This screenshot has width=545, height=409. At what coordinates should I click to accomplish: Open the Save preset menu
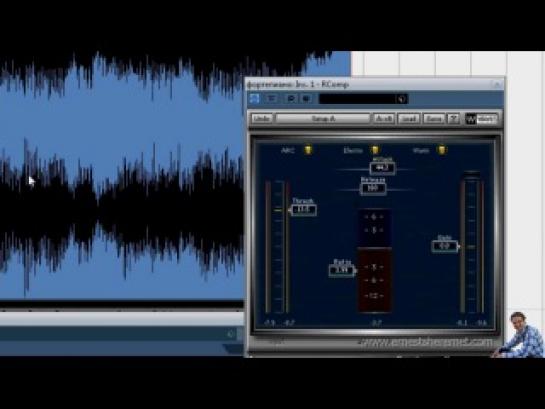434,119
